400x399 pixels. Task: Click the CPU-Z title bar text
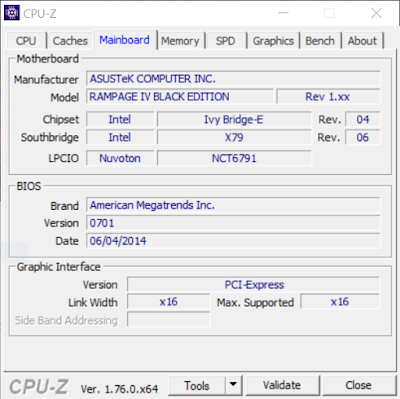point(40,14)
